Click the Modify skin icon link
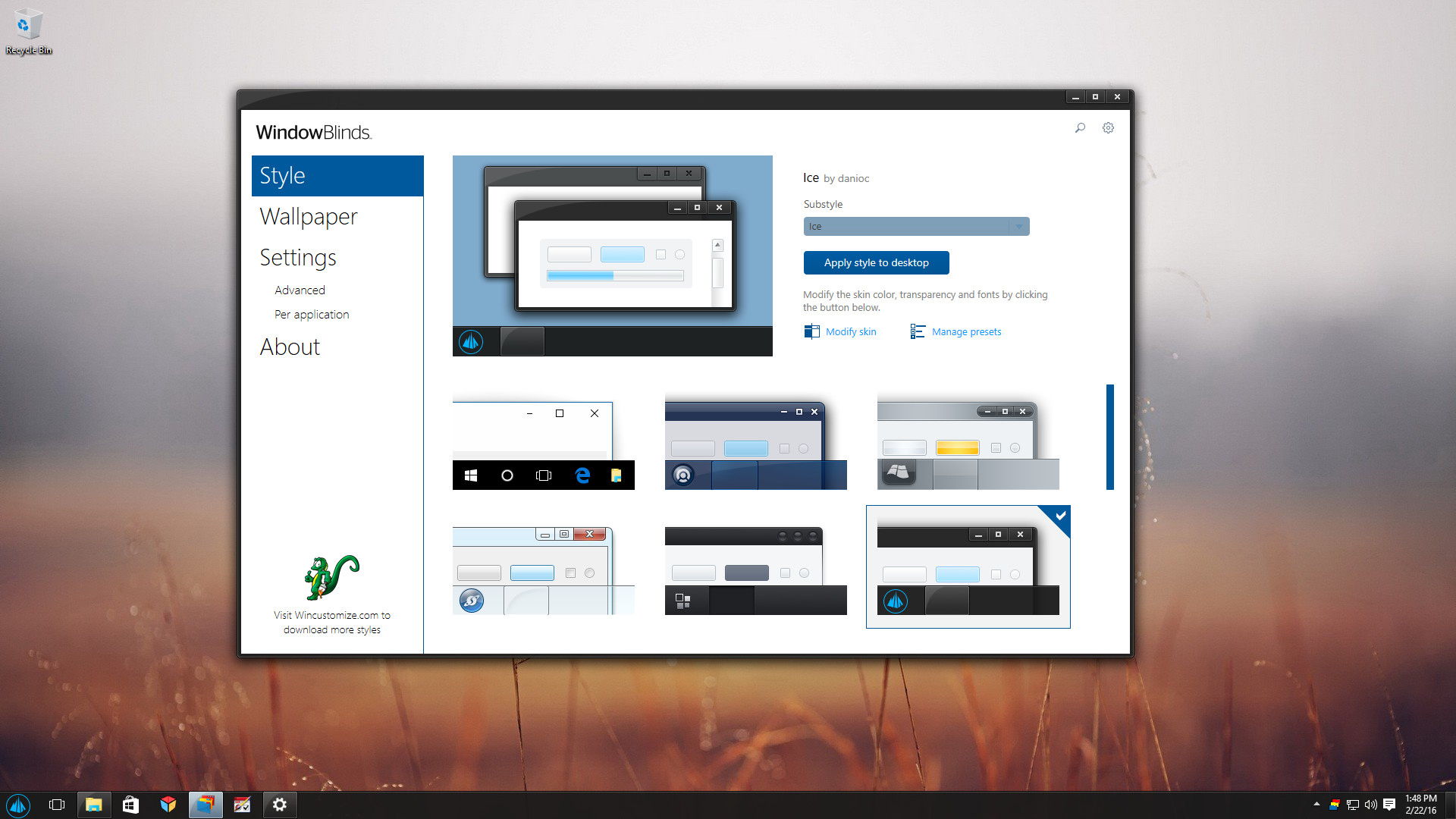Image resolution: width=1456 pixels, height=819 pixels. 812,331
